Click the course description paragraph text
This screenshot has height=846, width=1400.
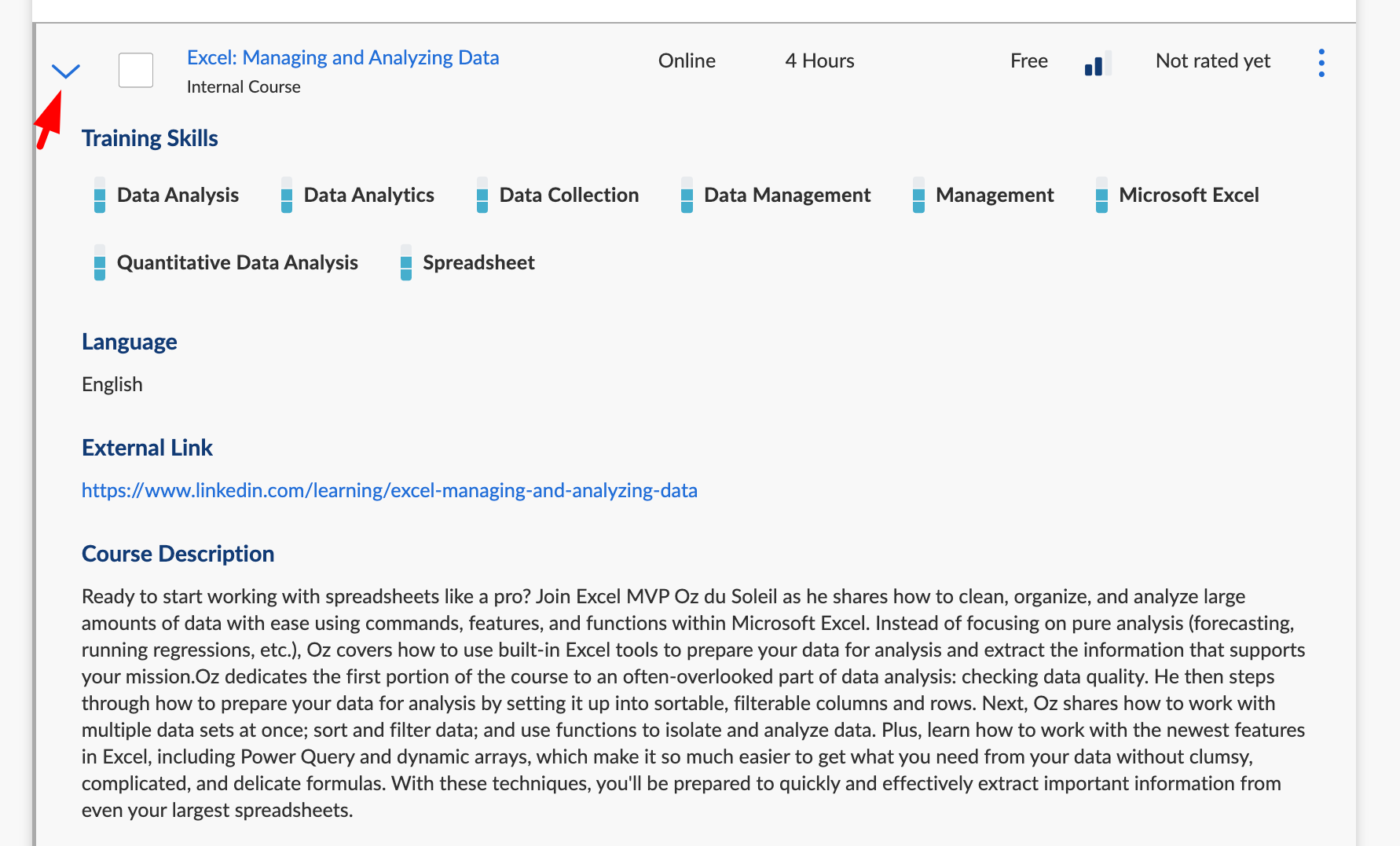693,703
